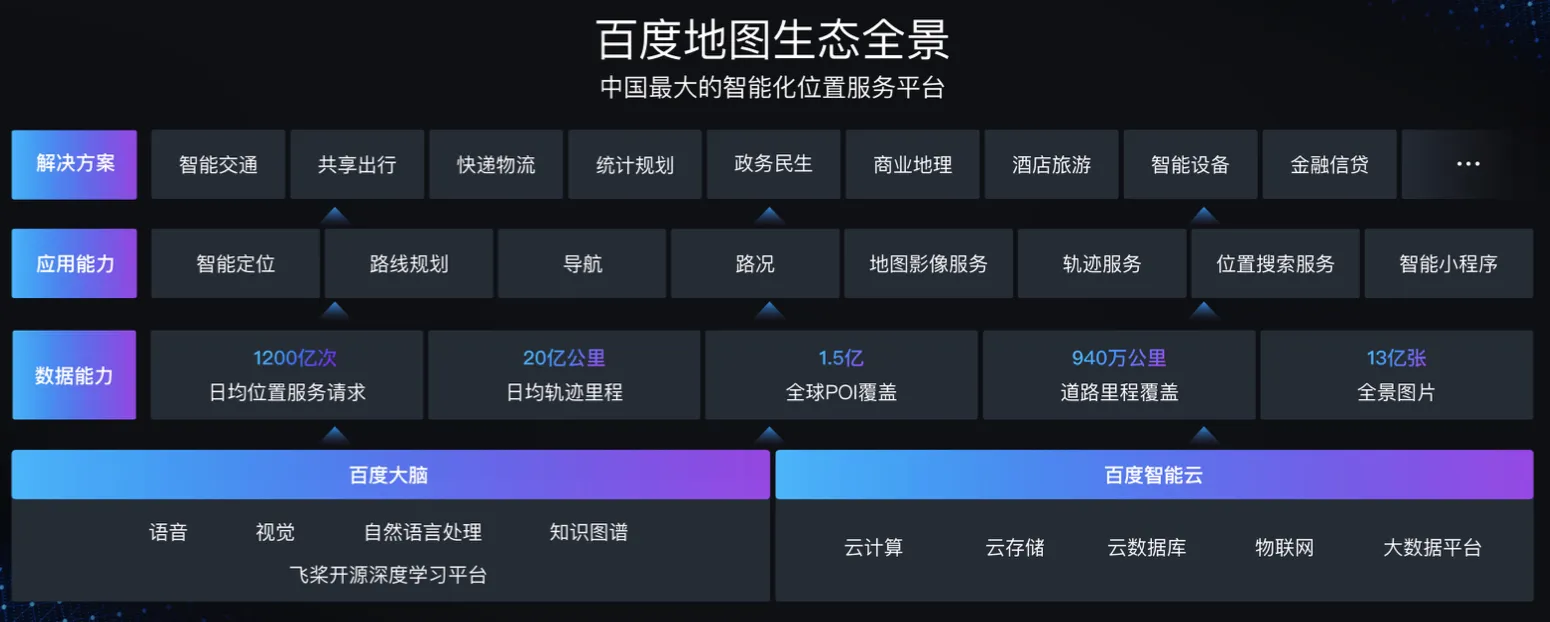
Task: Open the 地图影像服务 capability box
Action: [x=928, y=264]
